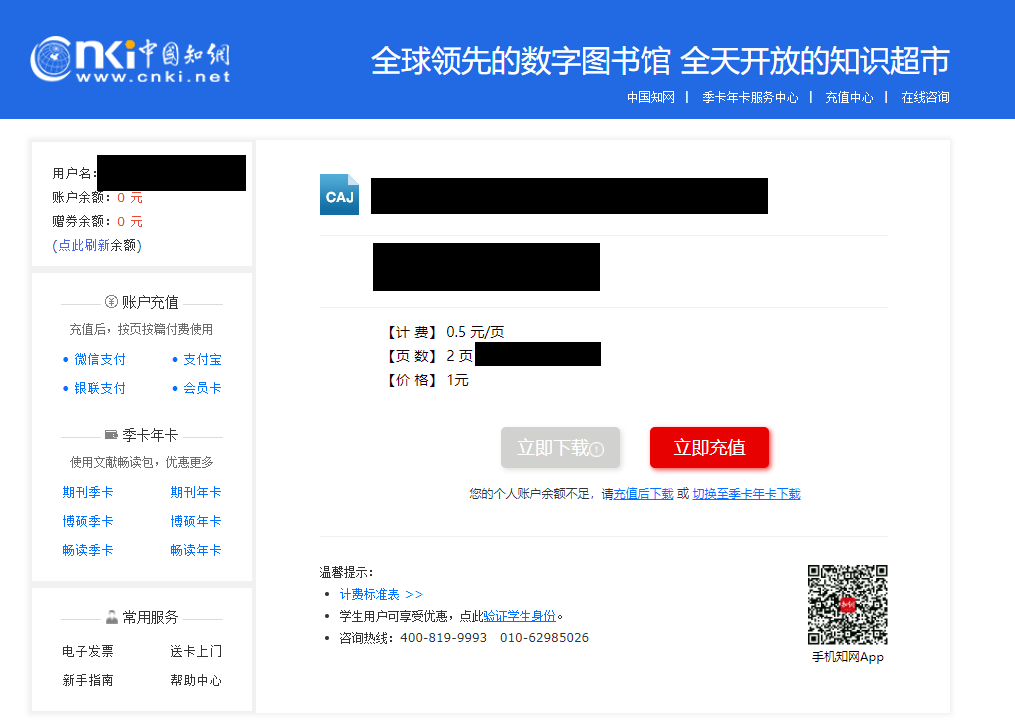Click the 手机知网App QR code
The image size is (1015, 726).
coord(847,605)
